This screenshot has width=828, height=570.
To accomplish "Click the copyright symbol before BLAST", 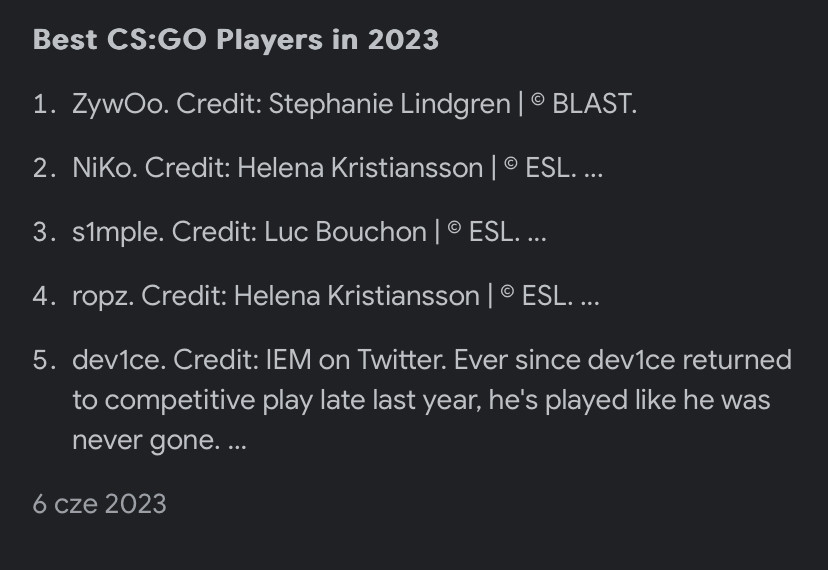I will pyautogui.click(x=537, y=100).
